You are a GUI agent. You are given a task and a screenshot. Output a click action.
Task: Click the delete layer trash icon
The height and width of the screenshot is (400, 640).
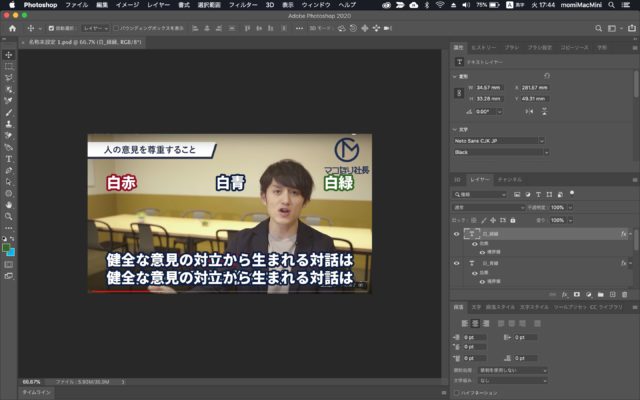pyautogui.click(x=624, y=294)
